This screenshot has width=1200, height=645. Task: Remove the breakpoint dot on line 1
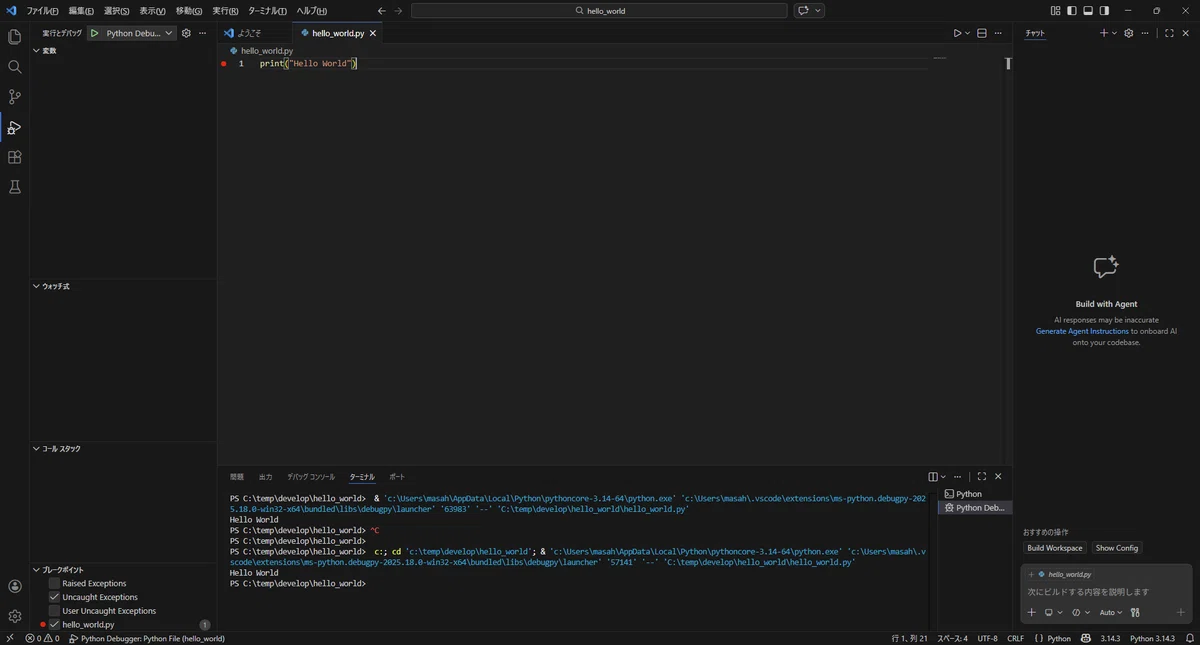click(224, 63)
